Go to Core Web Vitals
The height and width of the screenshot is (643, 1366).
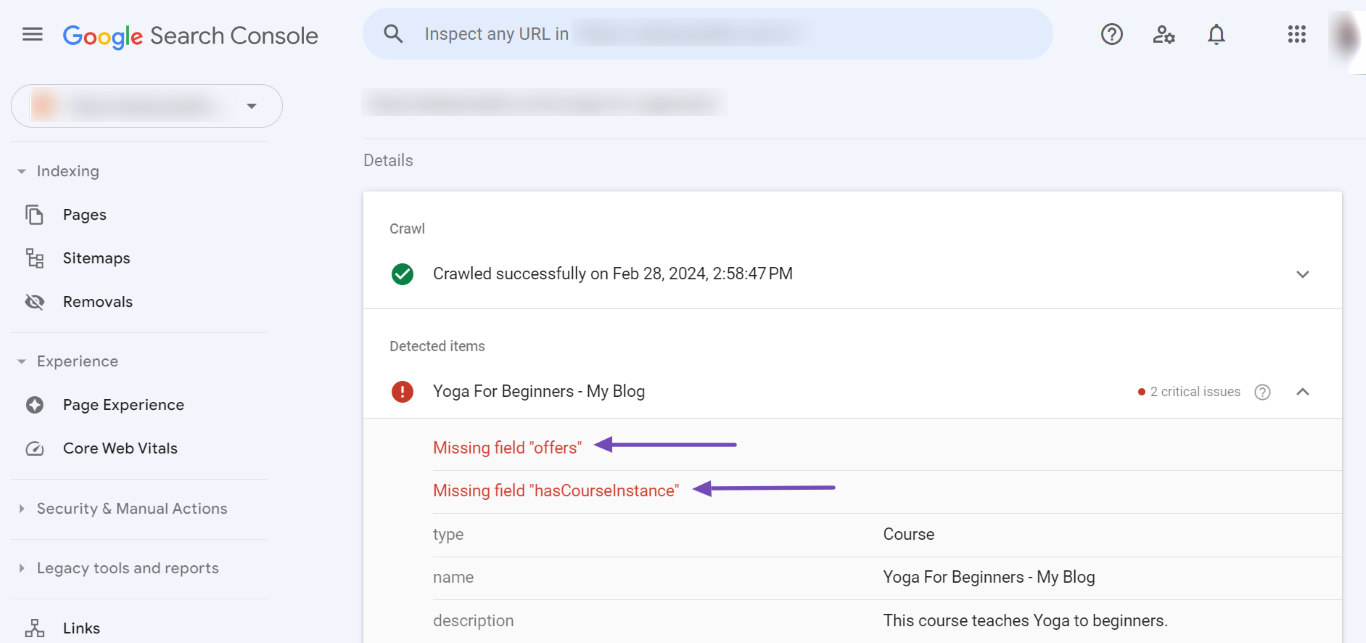(x=121, y=448)
